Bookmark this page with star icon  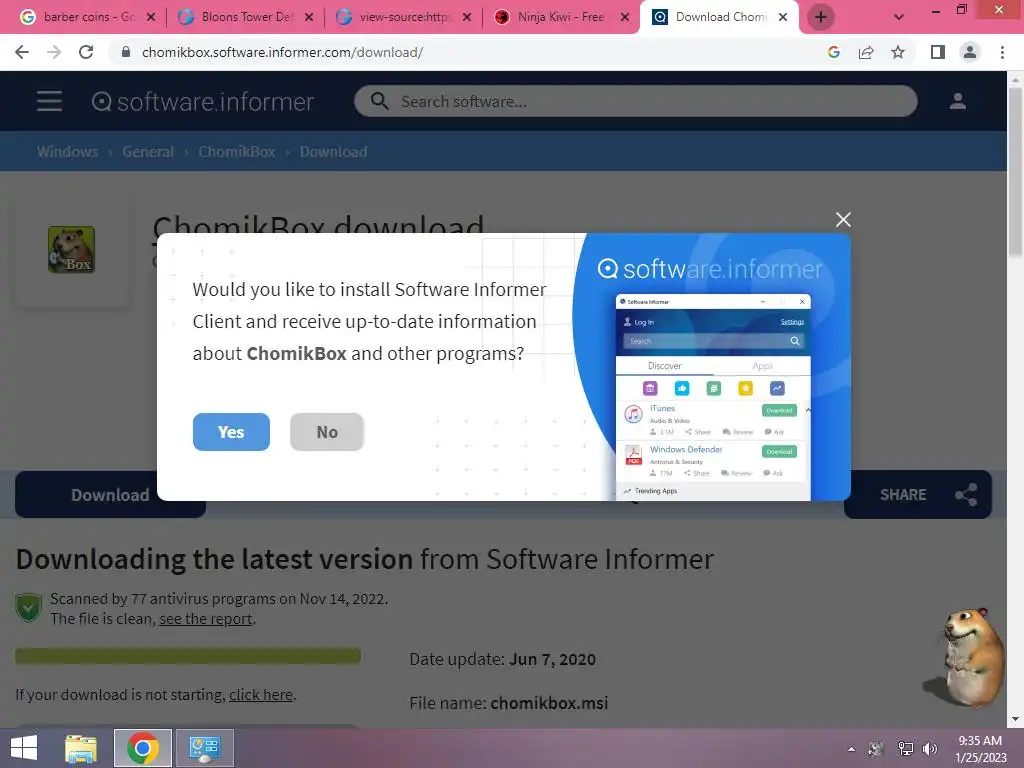click(898, 52)
